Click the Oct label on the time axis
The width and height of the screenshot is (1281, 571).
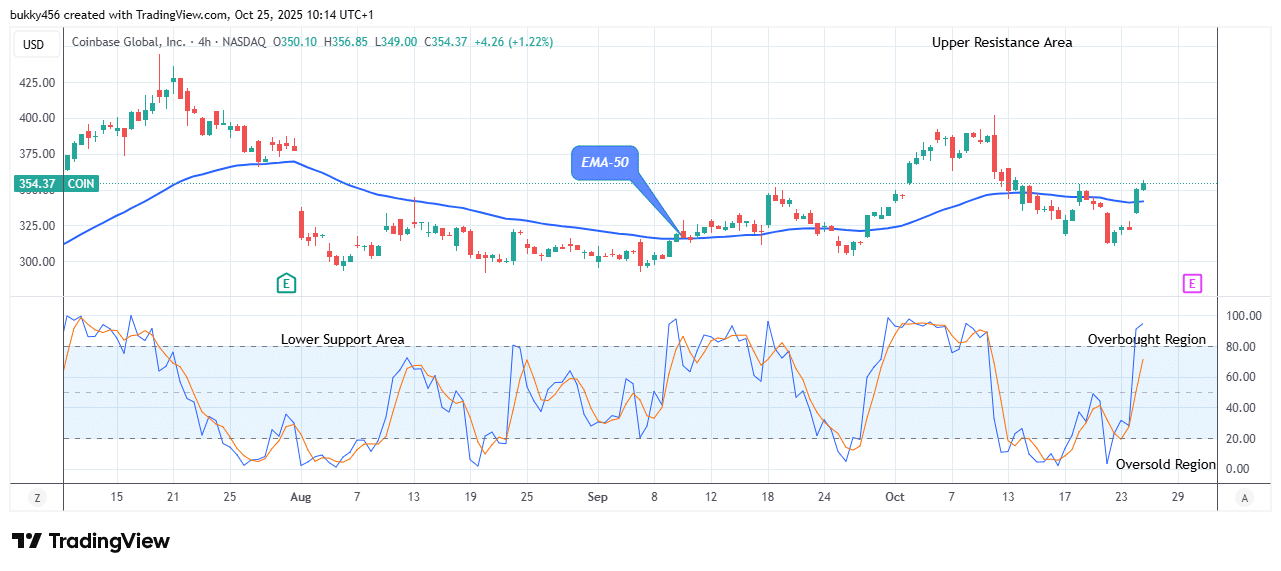[896, 497]
